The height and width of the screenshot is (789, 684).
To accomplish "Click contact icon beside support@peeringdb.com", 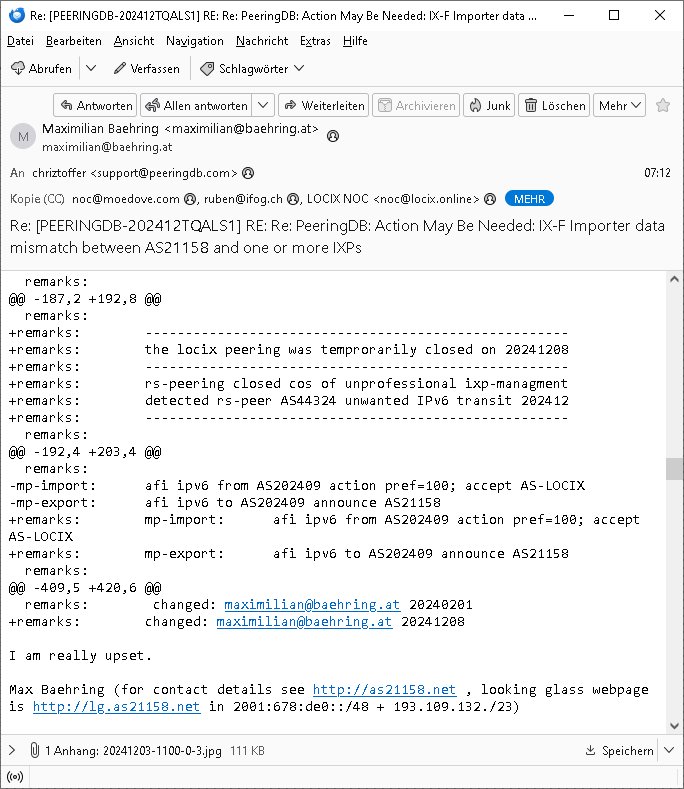I will tap(248, 172).
